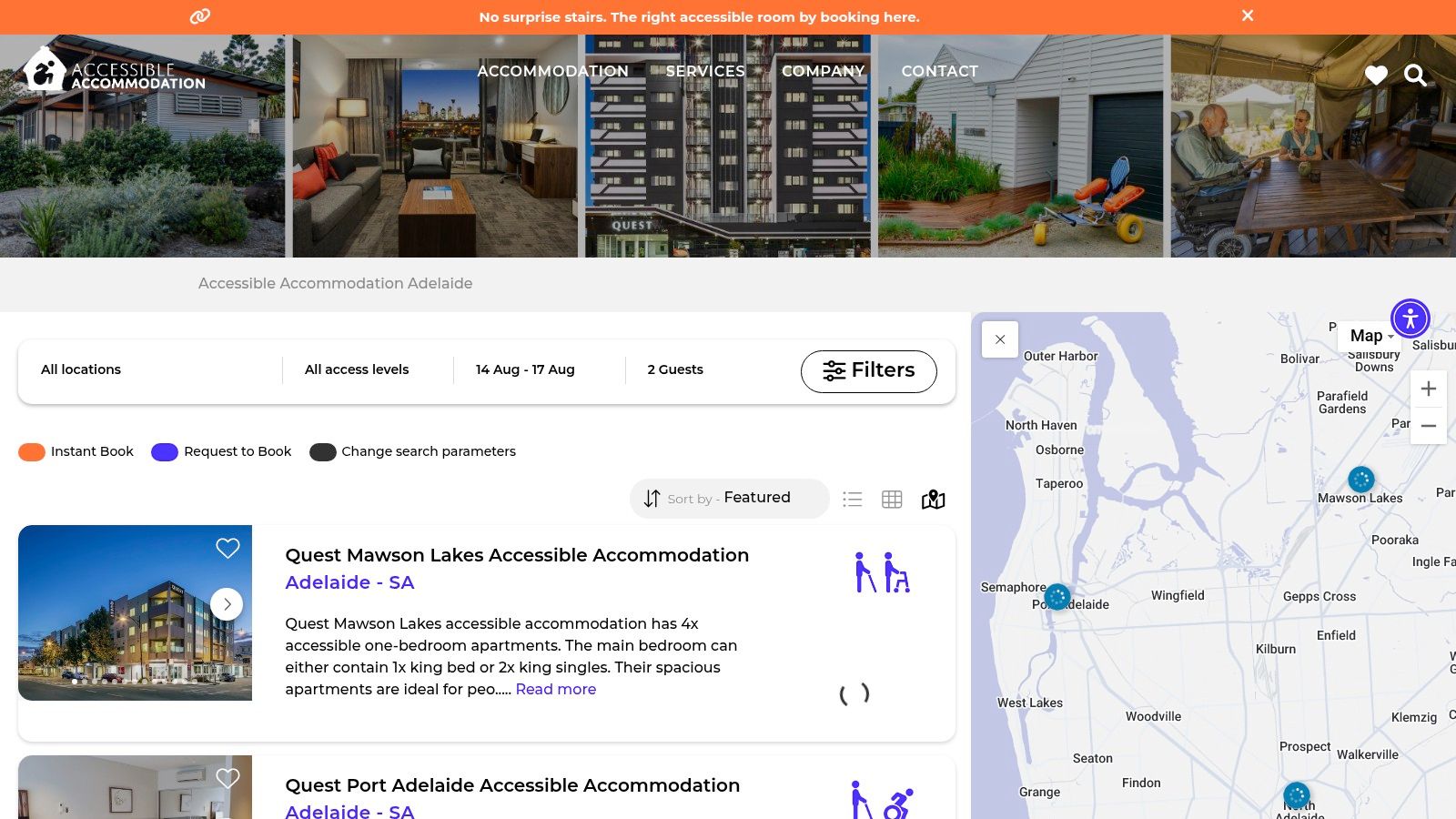Open the accessibility widget button
Viewport: 1456px width, 819px height.
[1410, 318]
